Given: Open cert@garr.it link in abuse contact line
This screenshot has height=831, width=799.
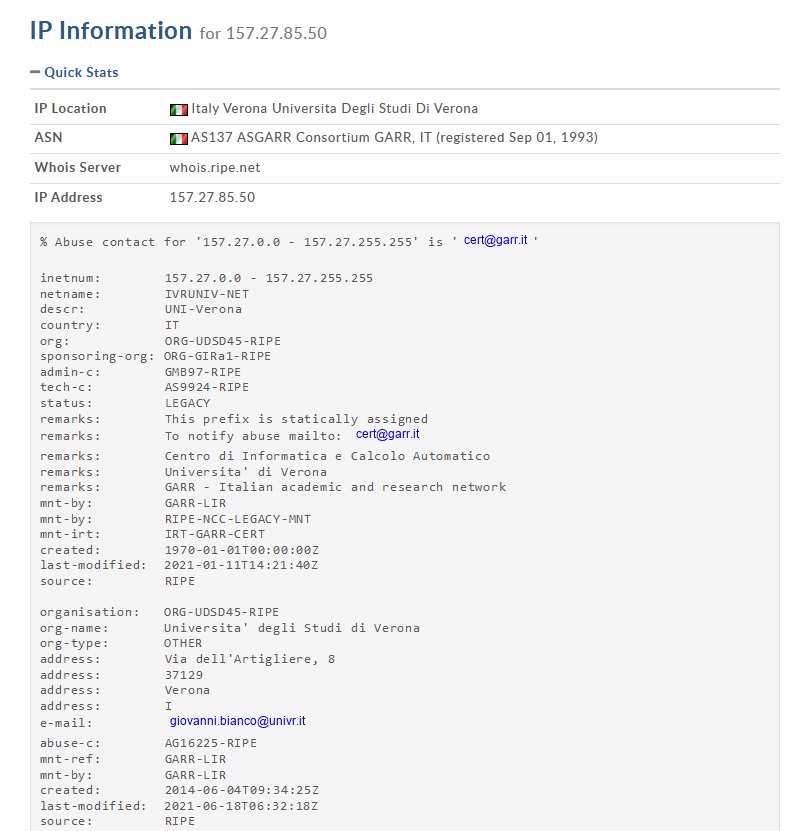Looking at the screenshot, I should click(x=495, y=240).
